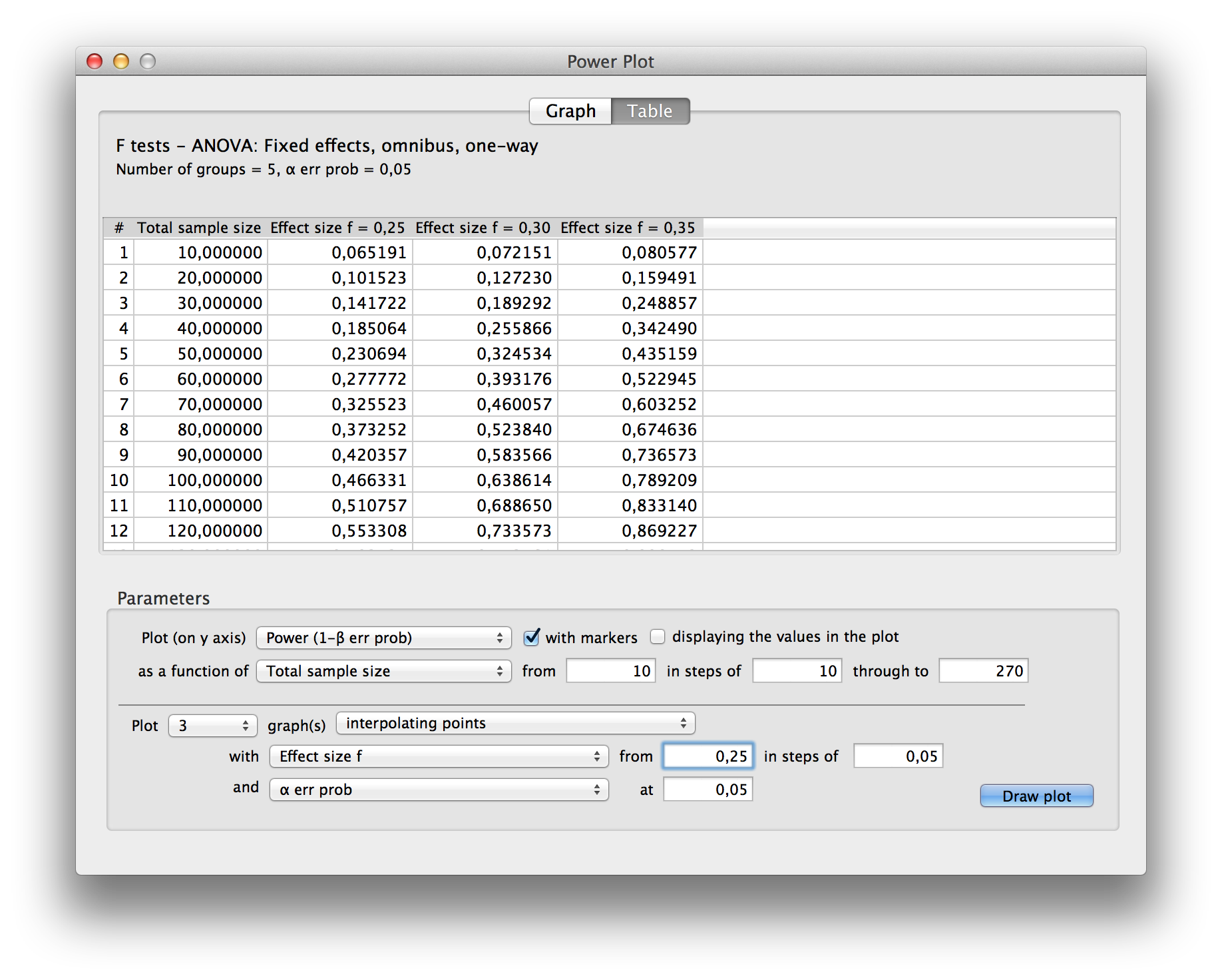Click the α err prob 'at' field
Image resolution: width=1222 pixels, height=980 pixels.
708,789
